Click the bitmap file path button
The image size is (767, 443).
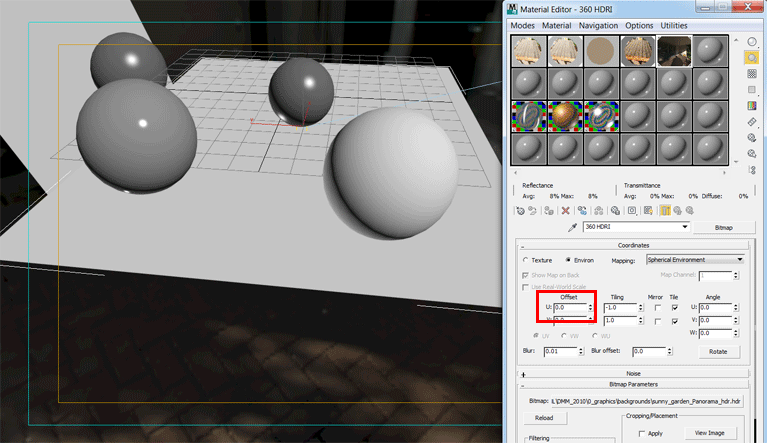(647, 401)
